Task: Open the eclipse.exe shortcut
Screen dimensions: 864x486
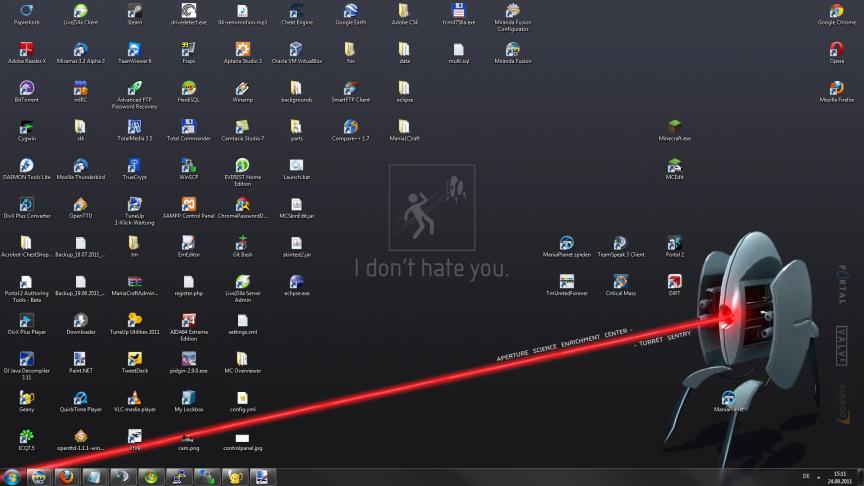Action: tap(296, 285)
